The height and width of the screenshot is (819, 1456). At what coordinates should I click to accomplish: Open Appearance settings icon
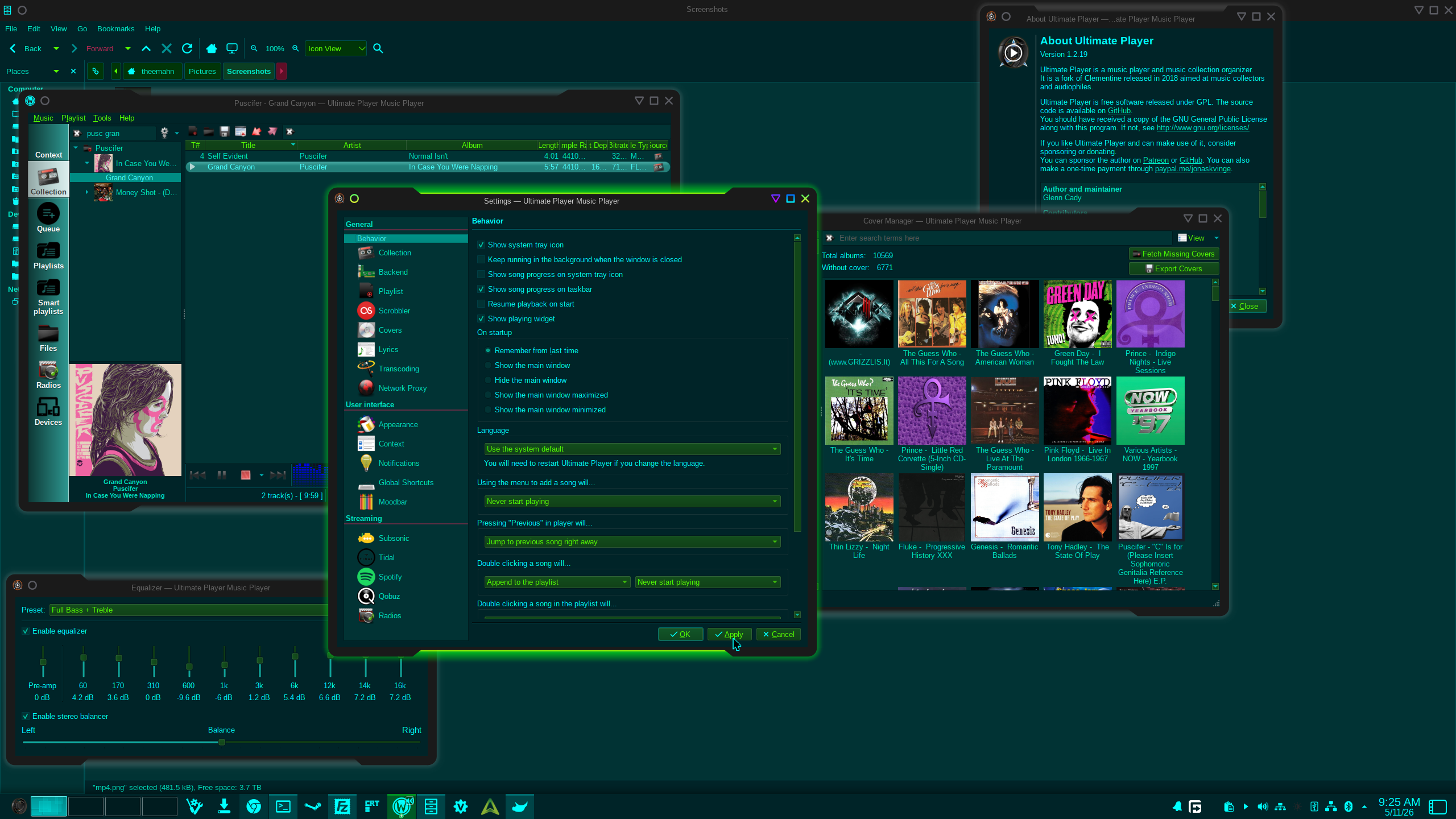pyautogui.click(x=366, y=424)
